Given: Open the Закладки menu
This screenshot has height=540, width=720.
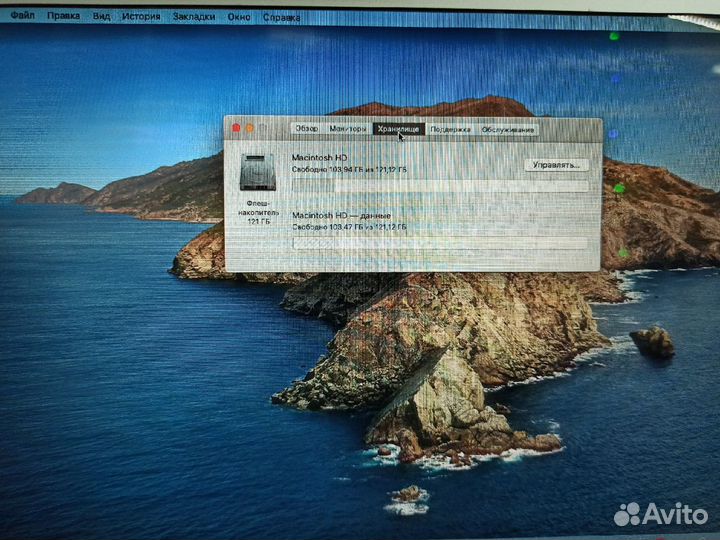Looking at the screenshot, I should click(x=194, y=17).
